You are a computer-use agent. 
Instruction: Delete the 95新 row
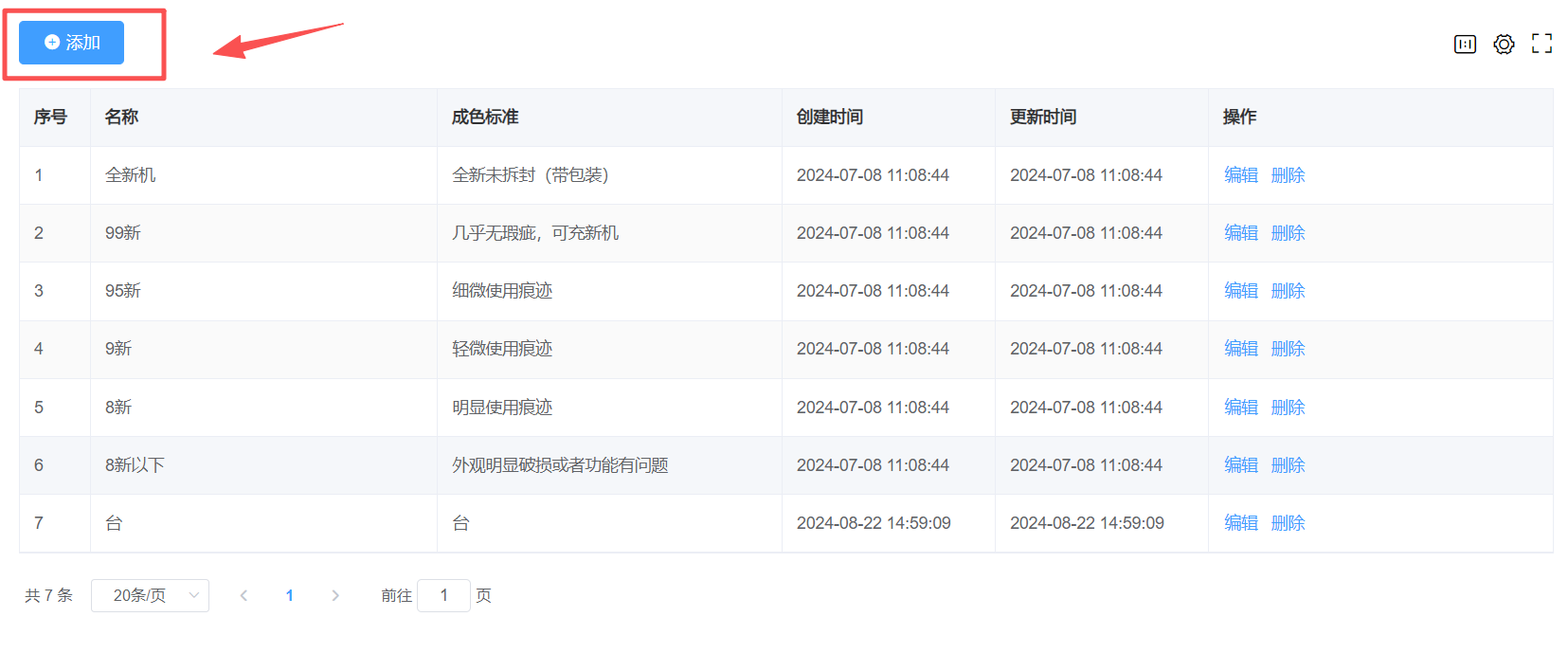point(1288,291)
